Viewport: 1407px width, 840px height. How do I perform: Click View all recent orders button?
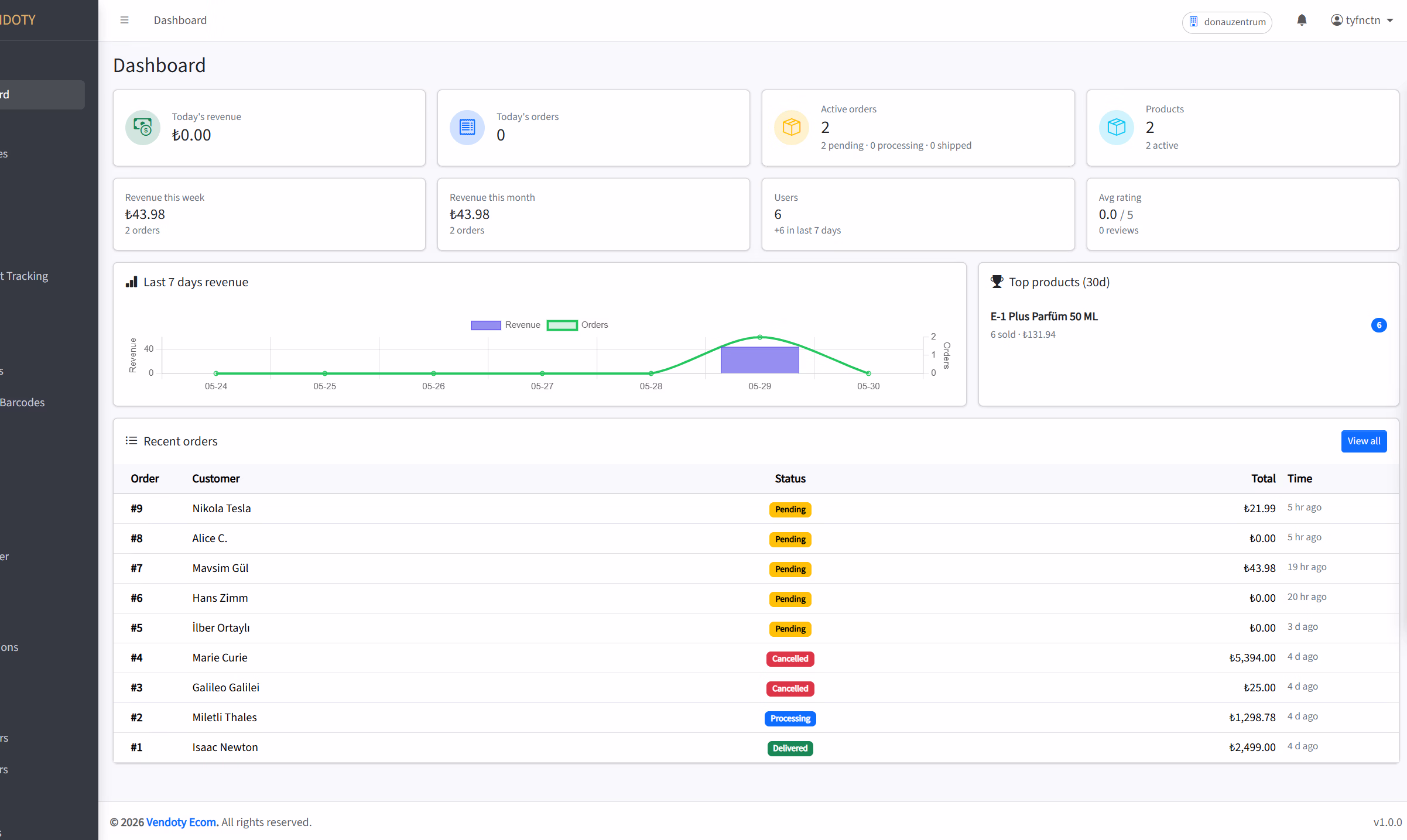[x=1364, y=441]
